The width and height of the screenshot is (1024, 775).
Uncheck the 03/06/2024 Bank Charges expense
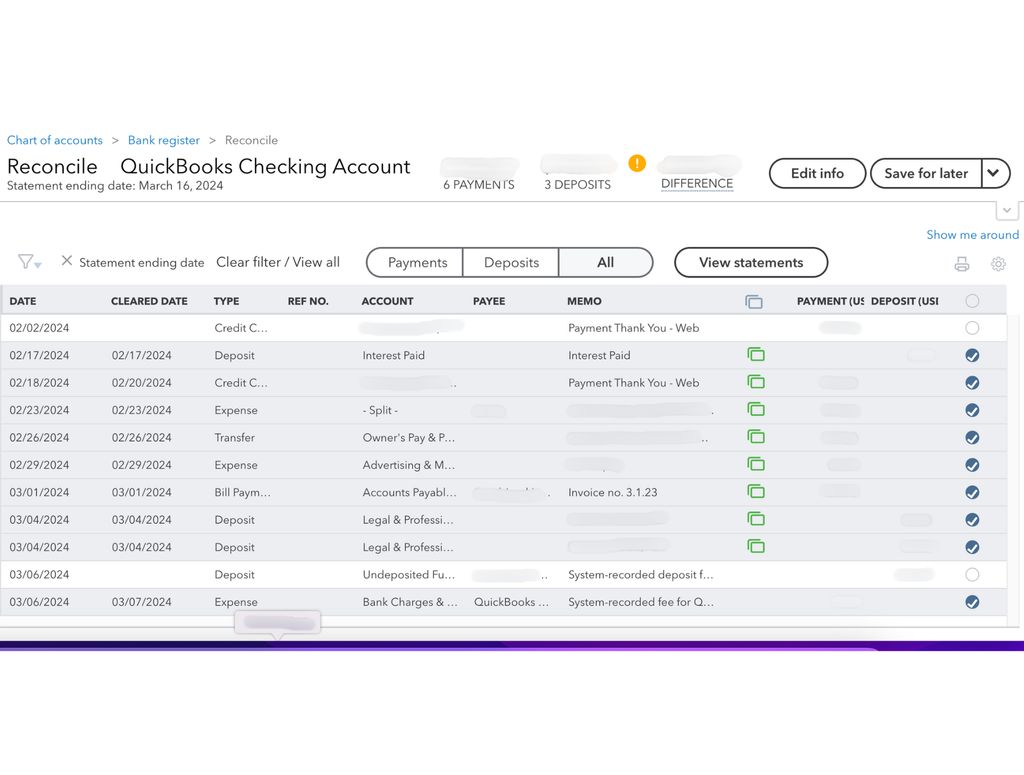(x=972, y=602)
